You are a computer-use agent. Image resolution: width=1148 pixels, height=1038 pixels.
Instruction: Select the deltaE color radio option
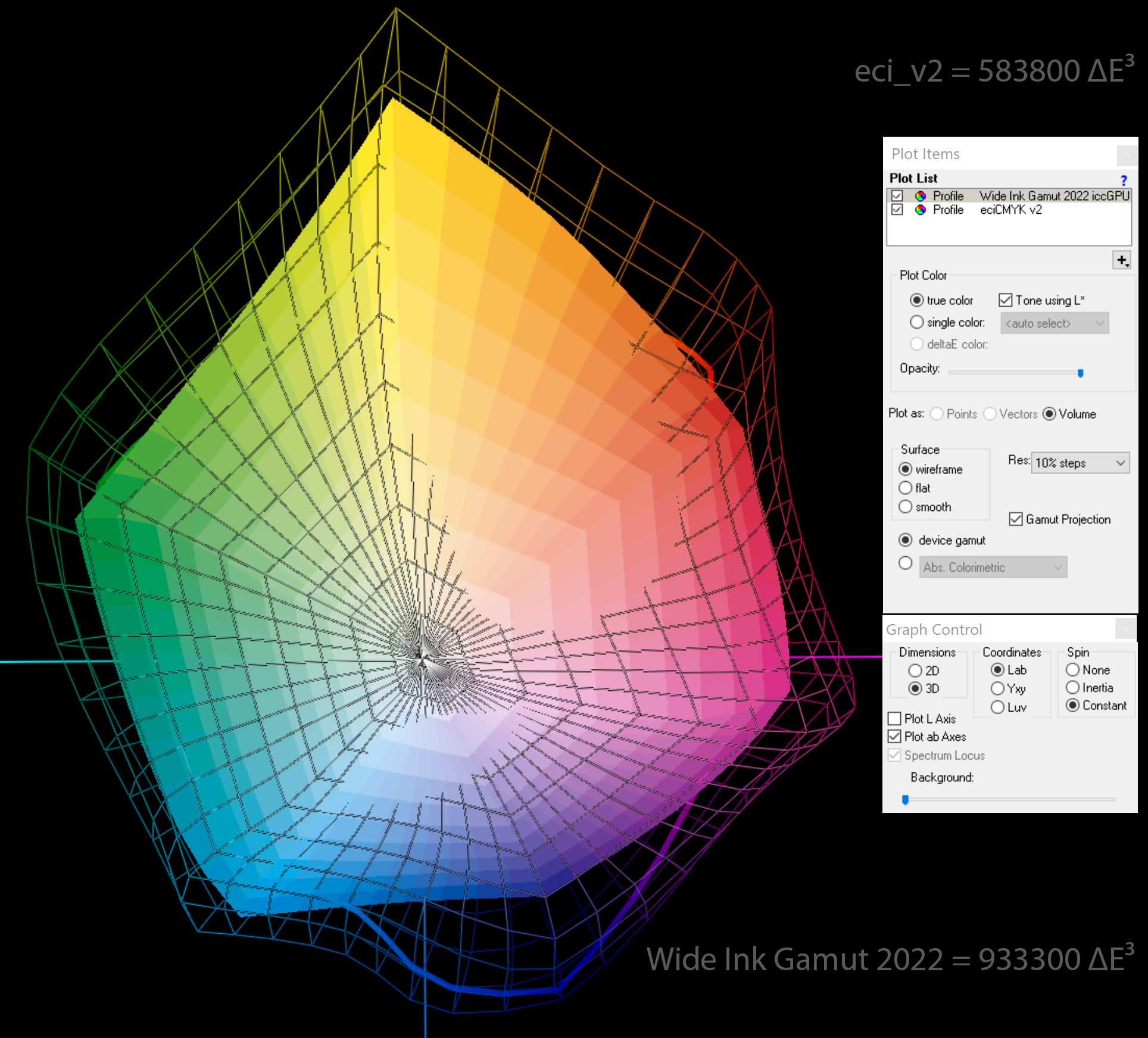click(917, 344)
